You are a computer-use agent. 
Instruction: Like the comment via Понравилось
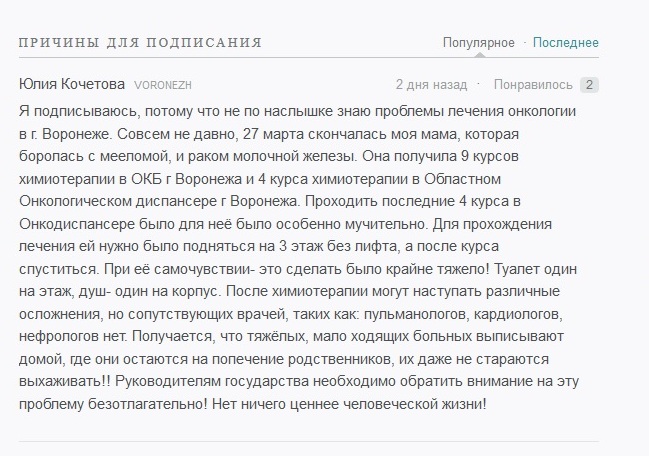click(533, 85)
